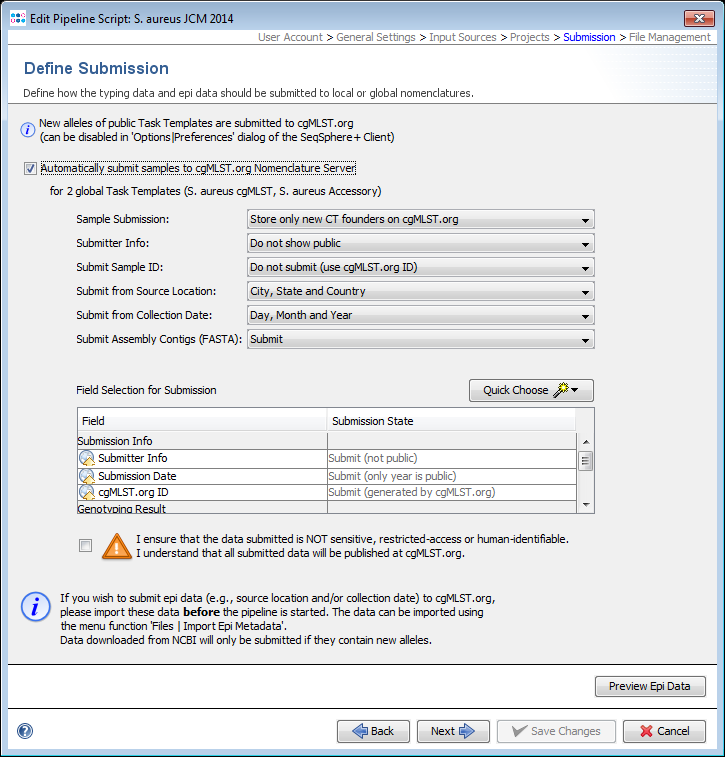Go to the Projects step
The image size is (725, 757).
pos(530,37)
